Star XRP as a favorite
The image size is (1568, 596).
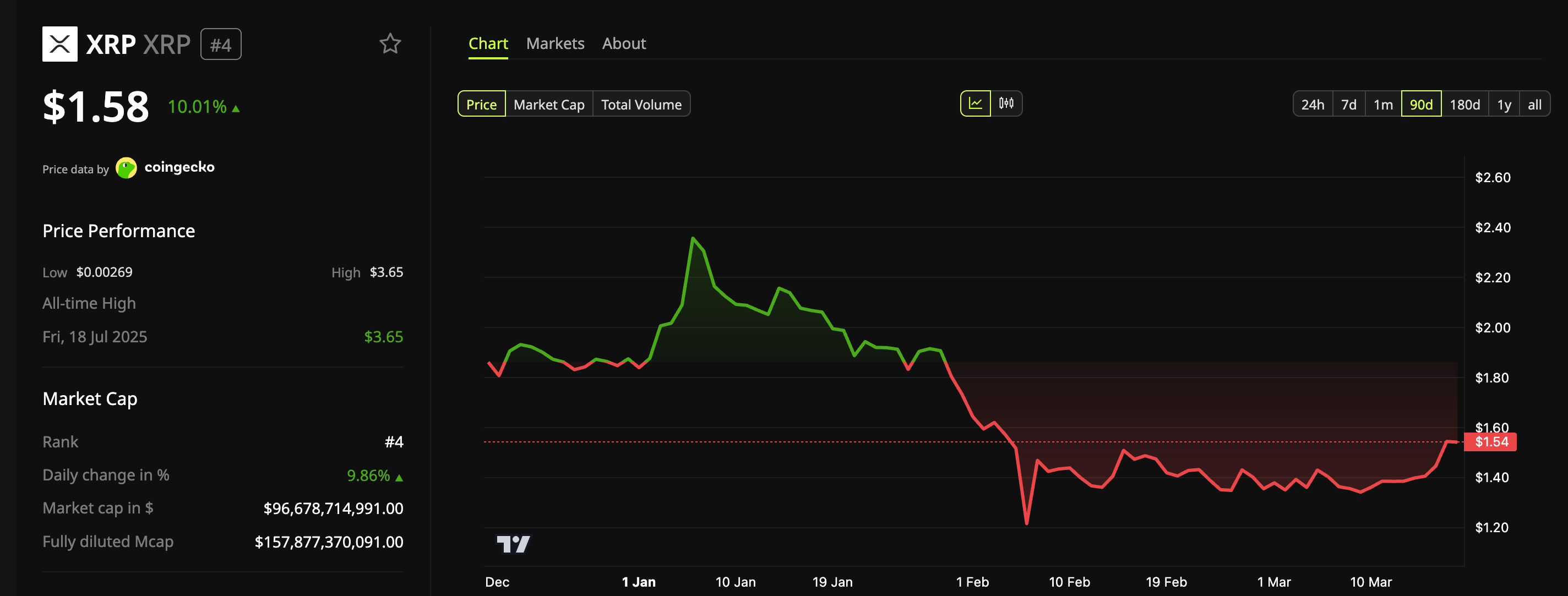coord(390,43)
